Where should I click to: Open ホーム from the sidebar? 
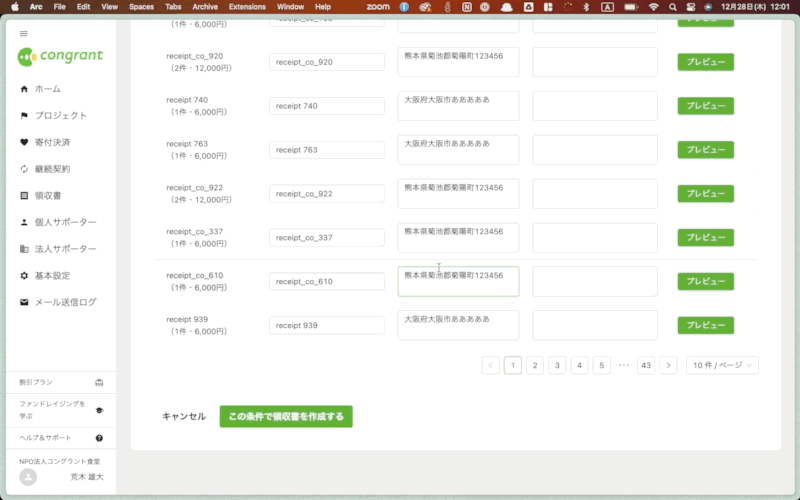pyautogui.click(x=47, y=89)
